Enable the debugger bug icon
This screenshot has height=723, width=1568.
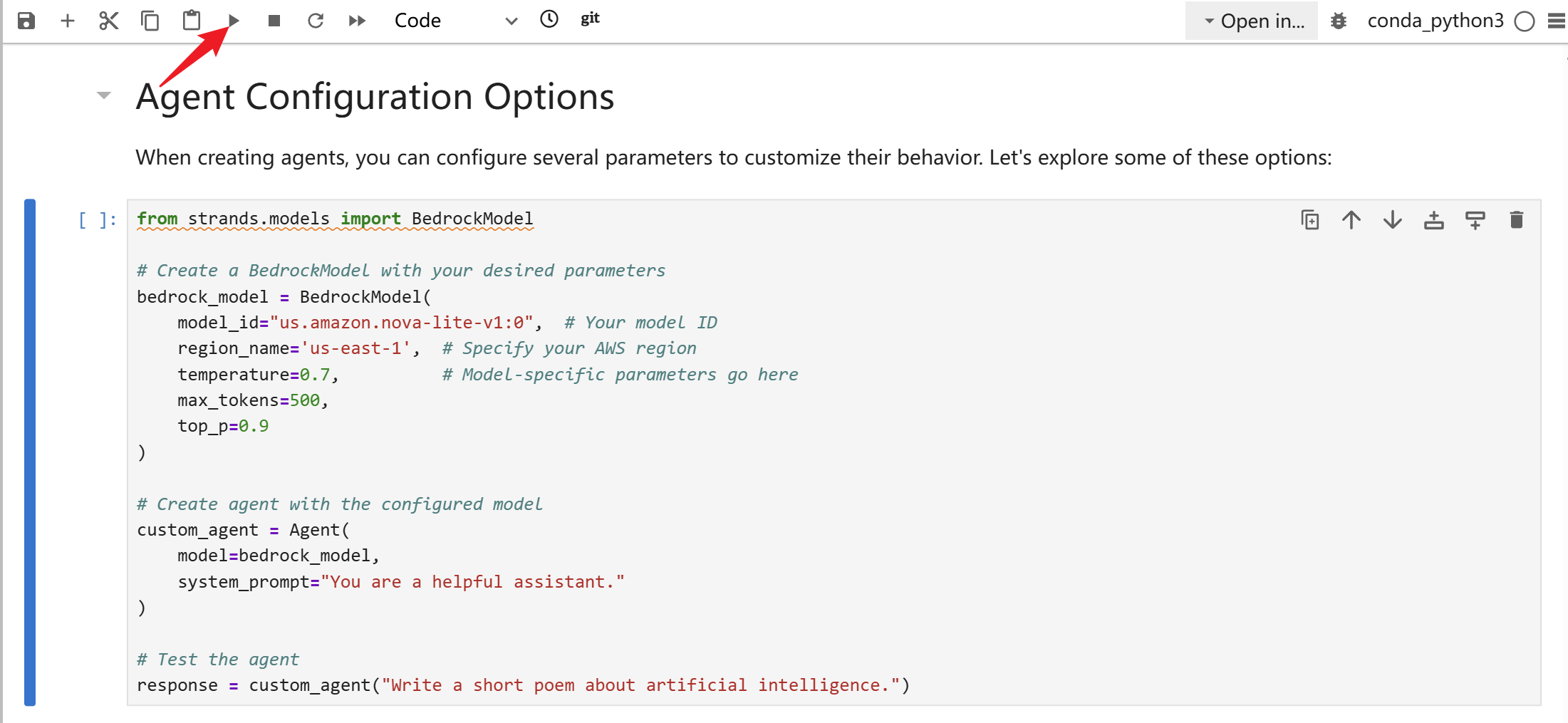(x=1339, y=21)
